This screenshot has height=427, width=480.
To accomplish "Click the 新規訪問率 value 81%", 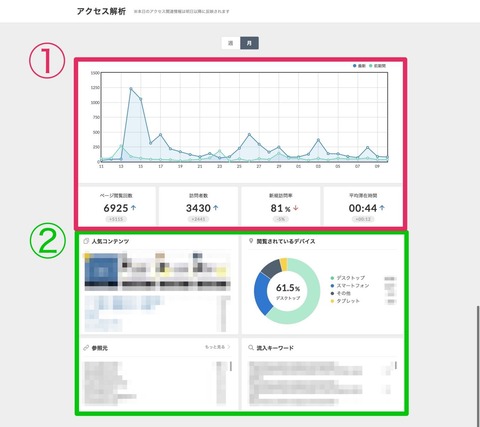I will click(x=280, y=209).
